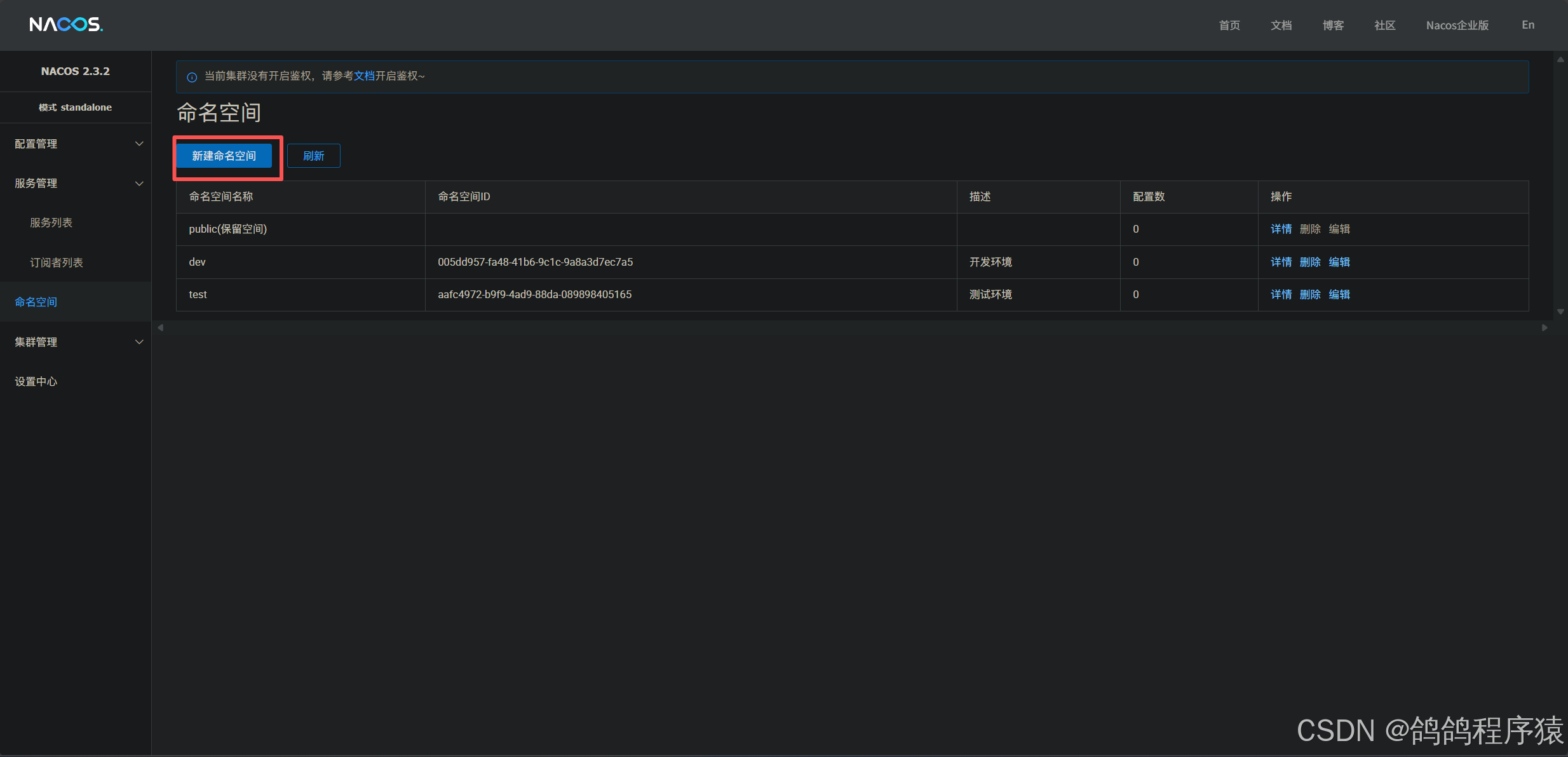Click the horizontal scrollbar under the table
The height and width of the screenshot is (757, 1568).
click(851, 327)
